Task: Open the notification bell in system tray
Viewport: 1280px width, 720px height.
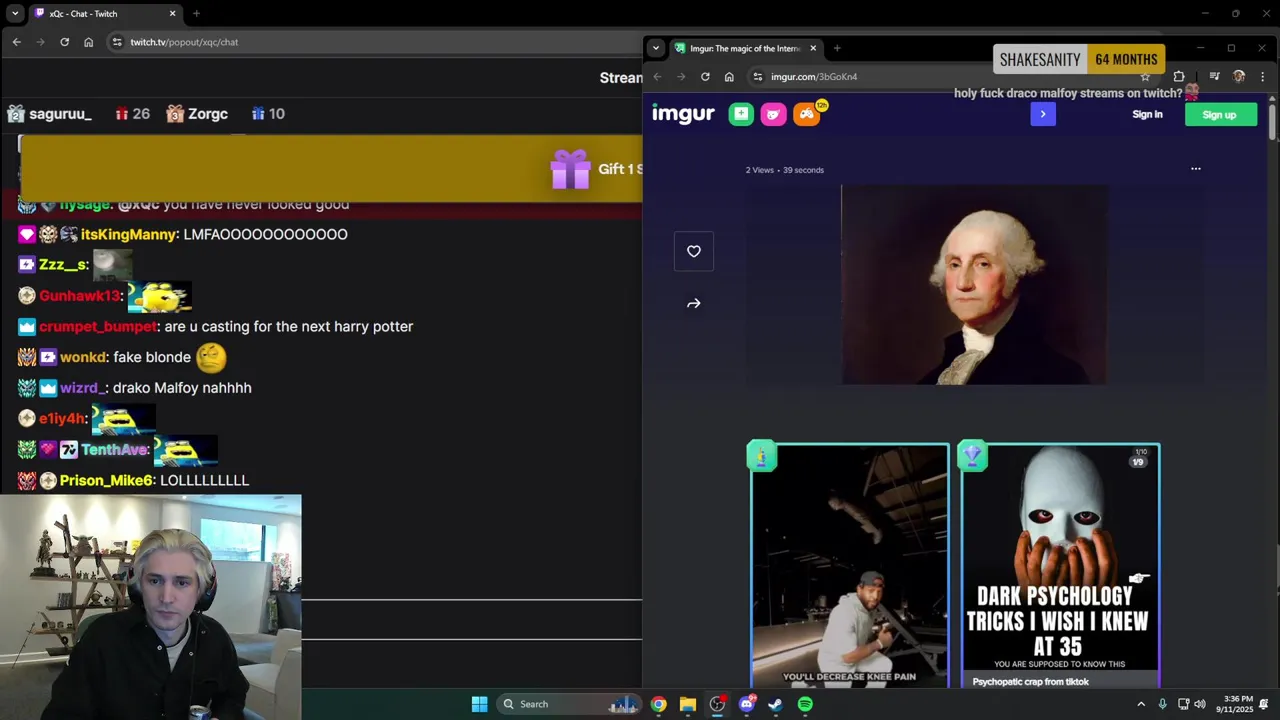Action: [1264, 704]
